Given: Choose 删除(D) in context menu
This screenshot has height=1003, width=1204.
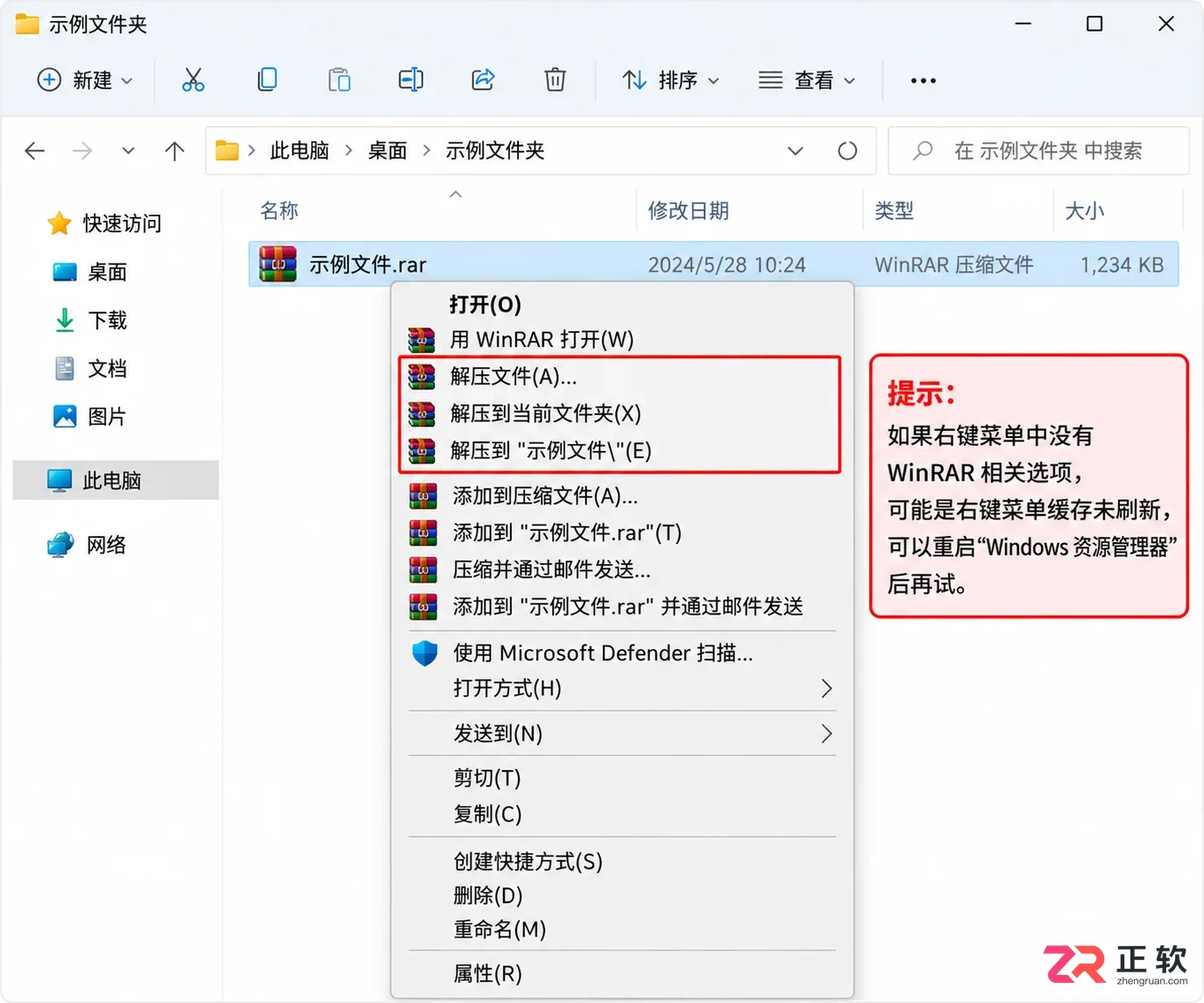Looking at the screenshot, I should coord(622,895).
